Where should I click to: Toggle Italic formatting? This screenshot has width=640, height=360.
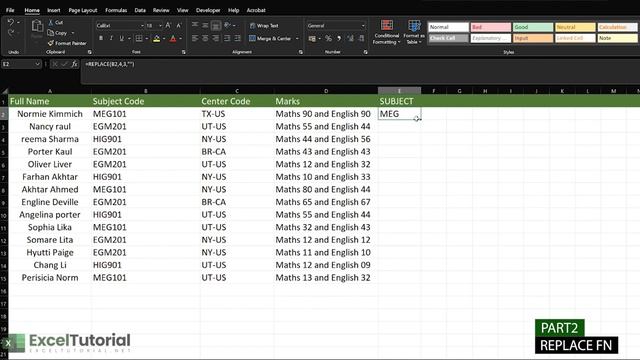(x=111, y=38)
